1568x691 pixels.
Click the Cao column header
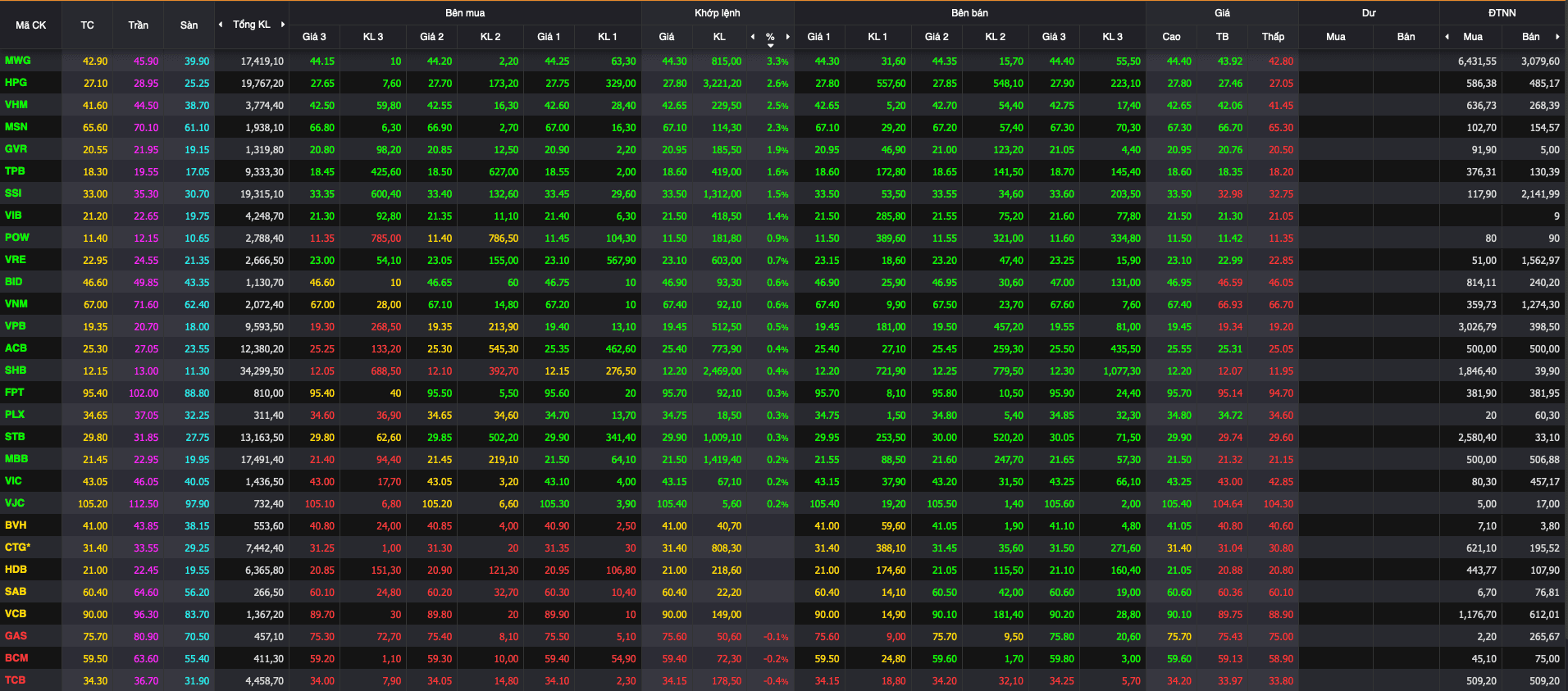point(1171,37)
